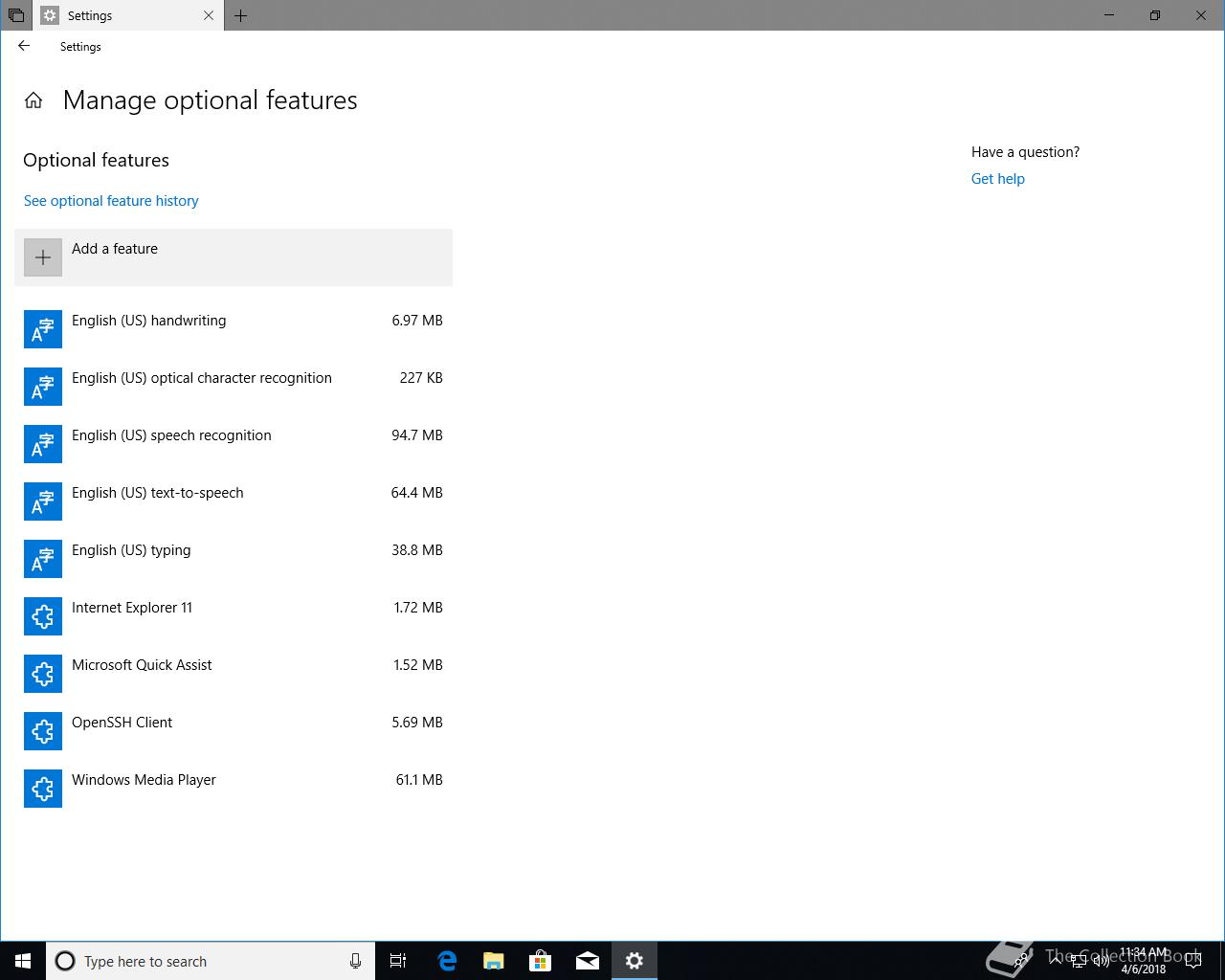This screenshot has height=980, width=1225.
Task: Select Internet Explorer 11 entry
Action: [x=234, y=616]
